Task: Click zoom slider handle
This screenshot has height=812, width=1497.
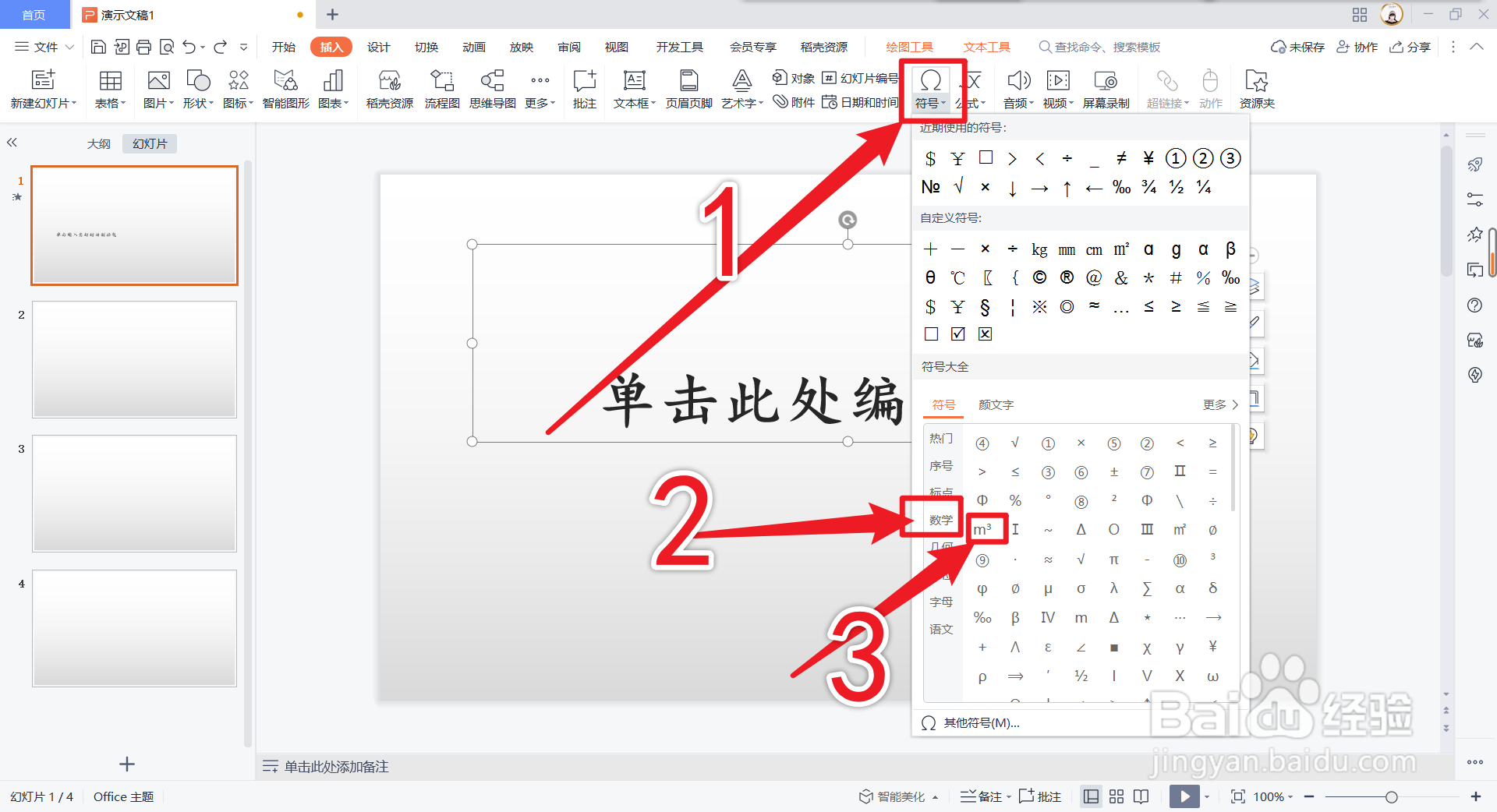Action: (x=1392, y=796)
